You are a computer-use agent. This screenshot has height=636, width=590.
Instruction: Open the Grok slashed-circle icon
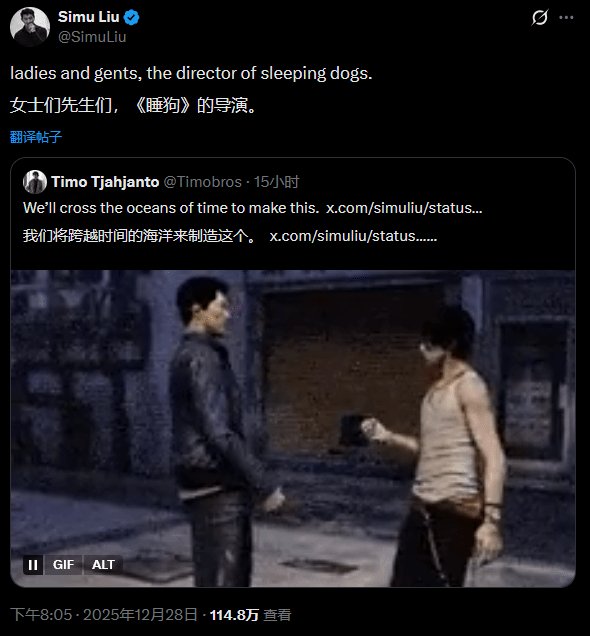coord(539,17)
